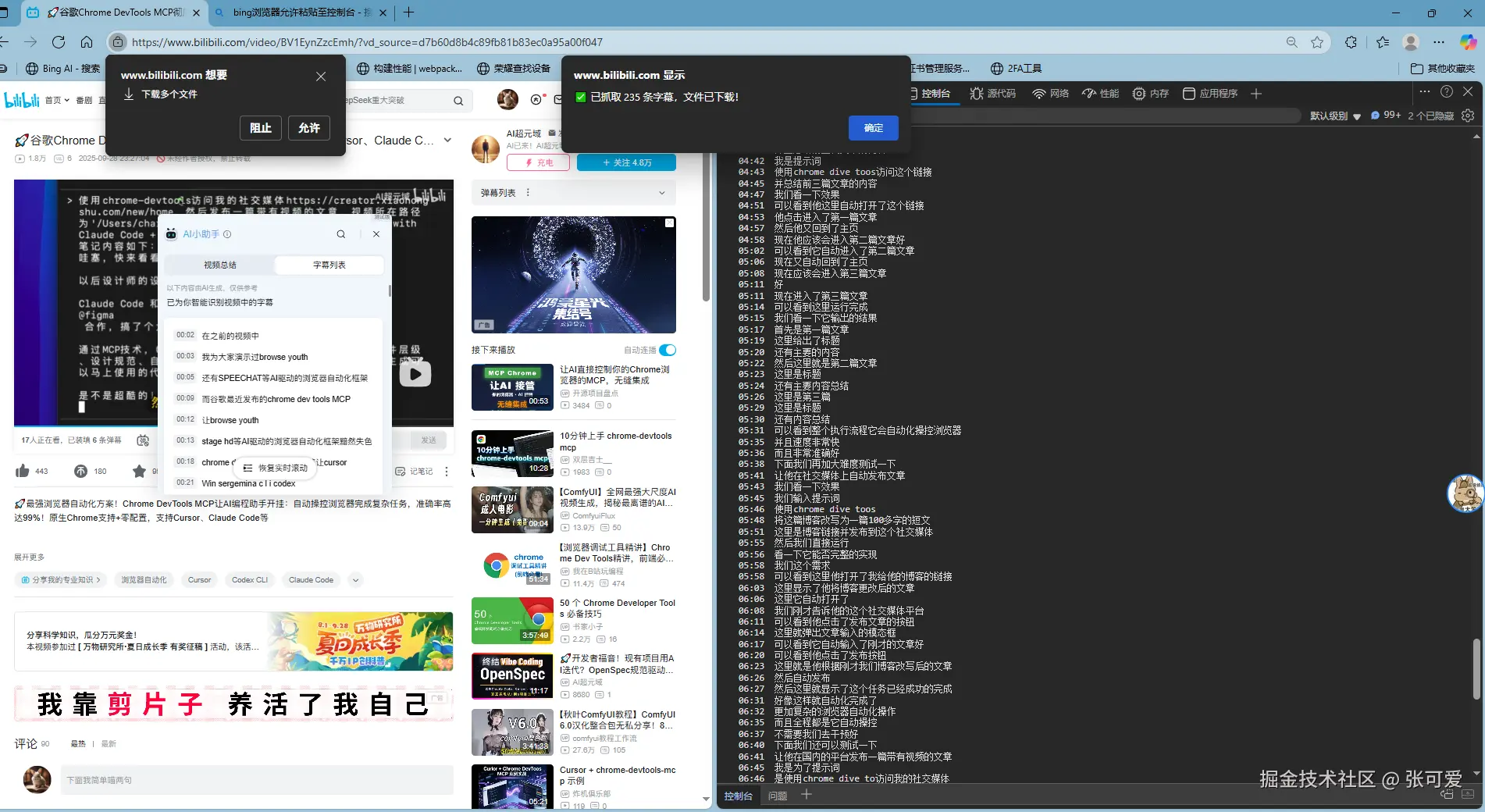This screenshot has height=812, width=1485.
Task: Open a new browser tab with the plus
Action: point(408,12)
